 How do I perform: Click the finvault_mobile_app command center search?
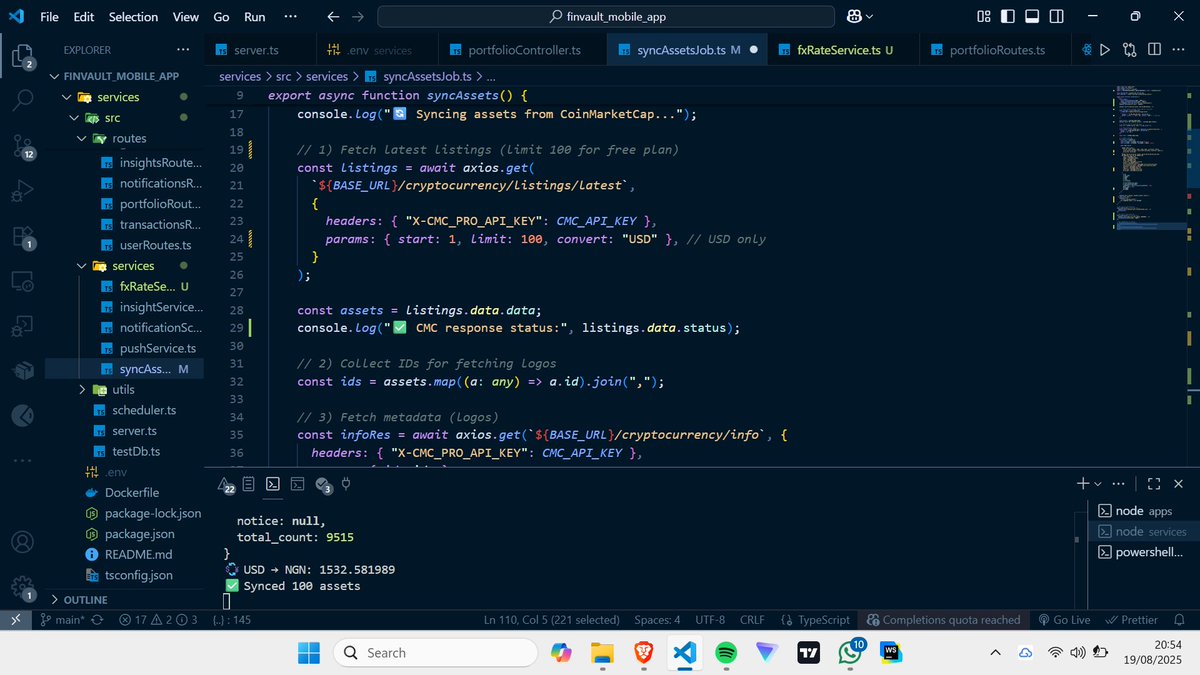[606, 17]
